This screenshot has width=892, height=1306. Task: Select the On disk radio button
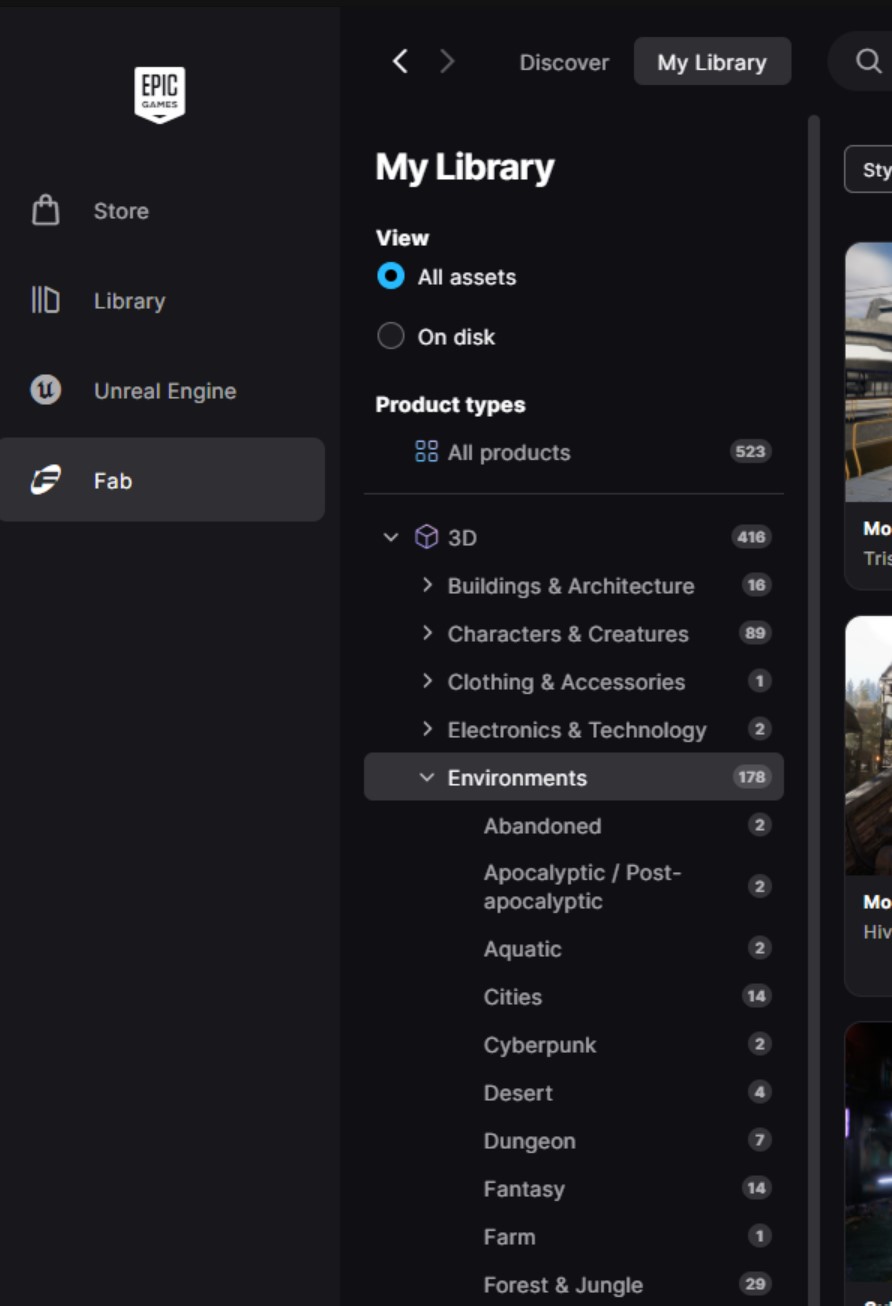pos(390,336)
